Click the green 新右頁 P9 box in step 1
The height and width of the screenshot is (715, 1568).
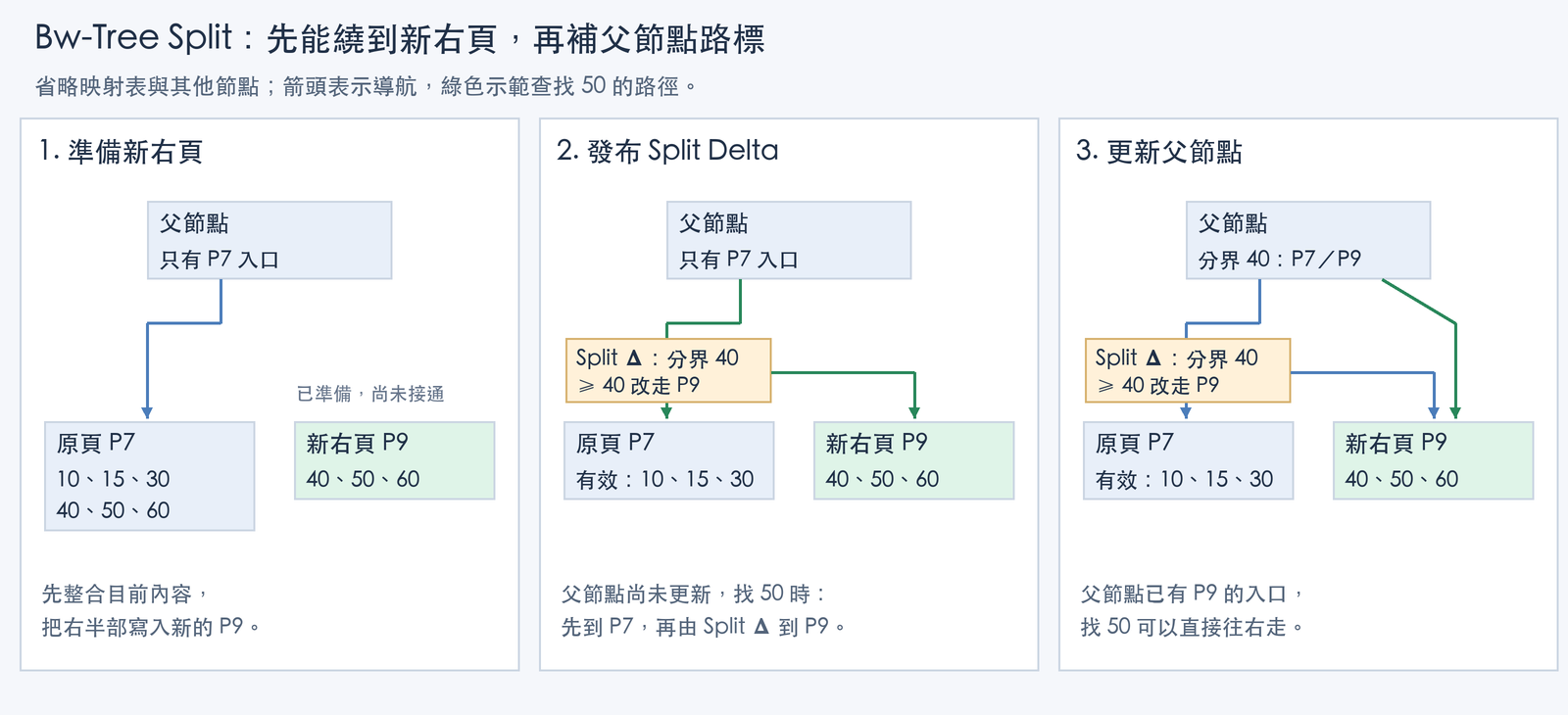coord(395,460)
